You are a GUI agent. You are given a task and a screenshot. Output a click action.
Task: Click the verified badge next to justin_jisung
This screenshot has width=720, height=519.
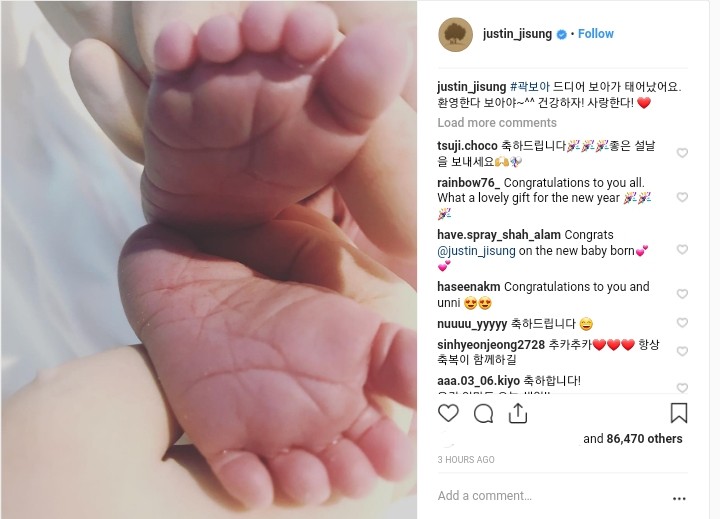(x=561, y=34)
